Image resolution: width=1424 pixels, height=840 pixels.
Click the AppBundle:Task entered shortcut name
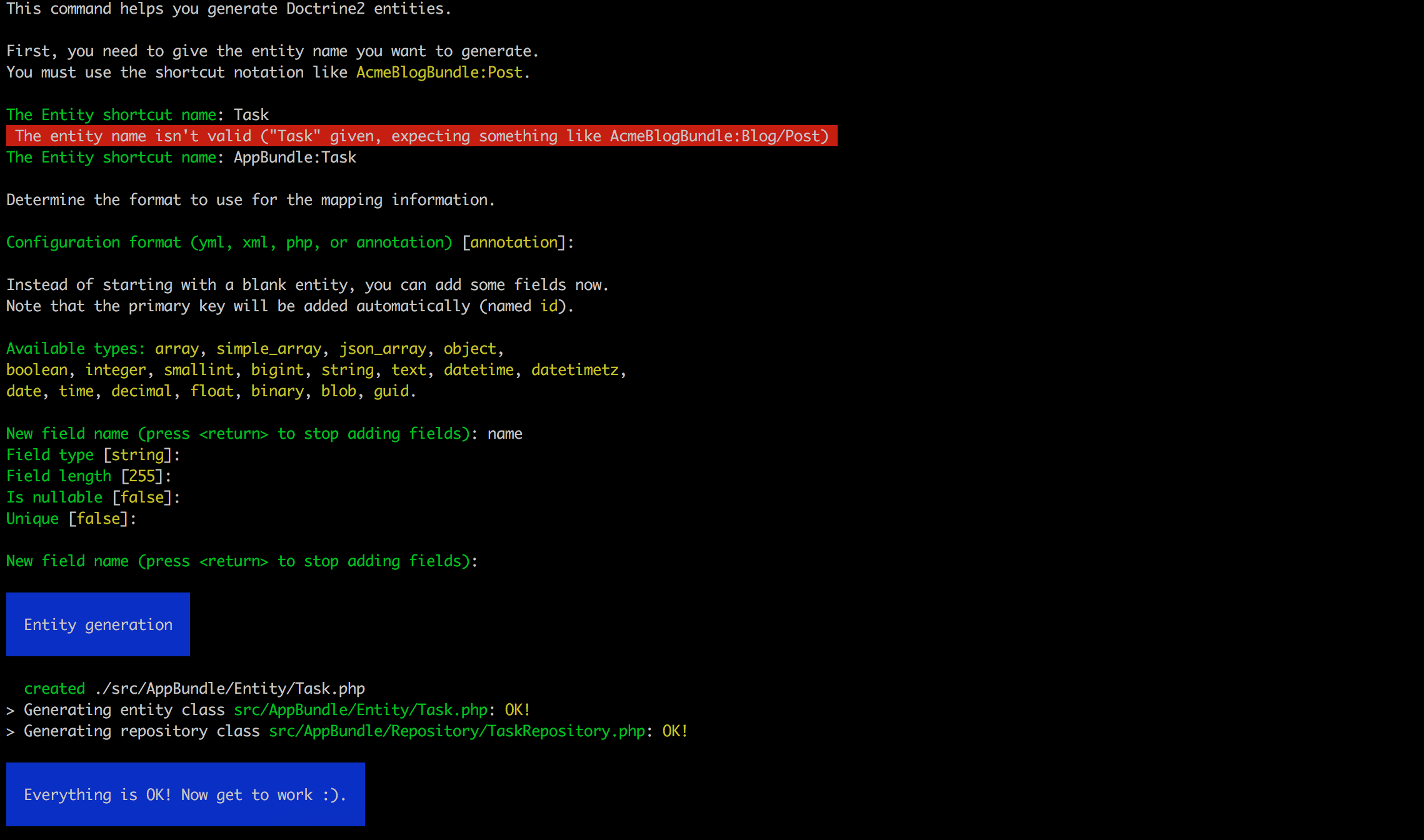click(294, 157)
